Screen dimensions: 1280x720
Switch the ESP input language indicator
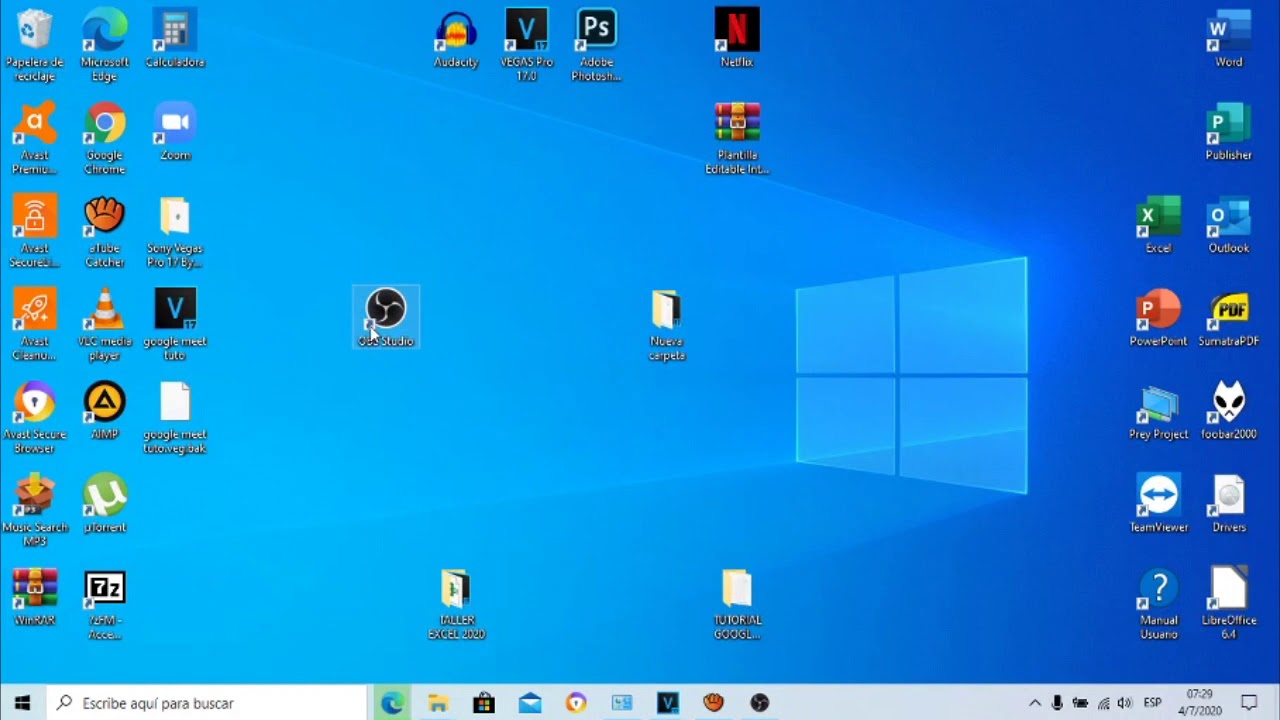1152,703
